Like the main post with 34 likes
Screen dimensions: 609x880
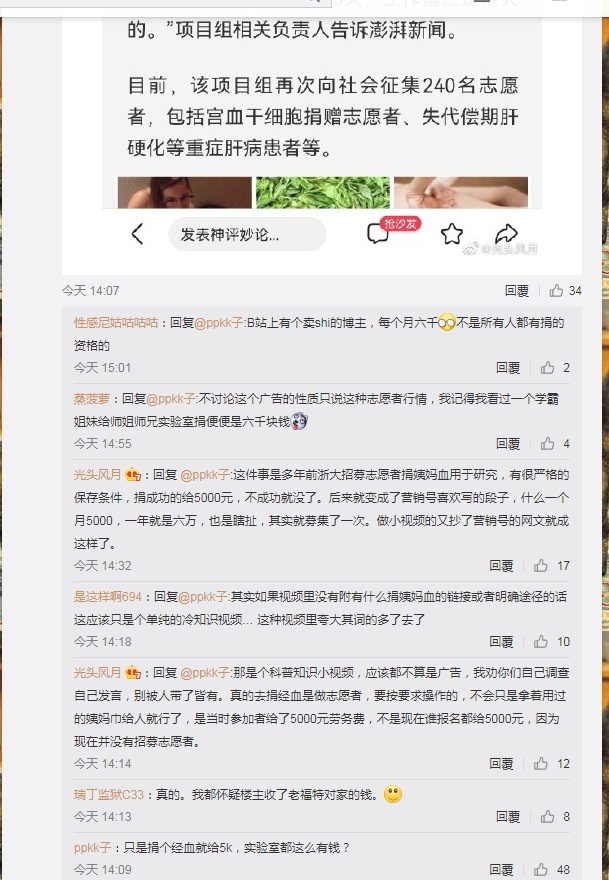(556, 290)
